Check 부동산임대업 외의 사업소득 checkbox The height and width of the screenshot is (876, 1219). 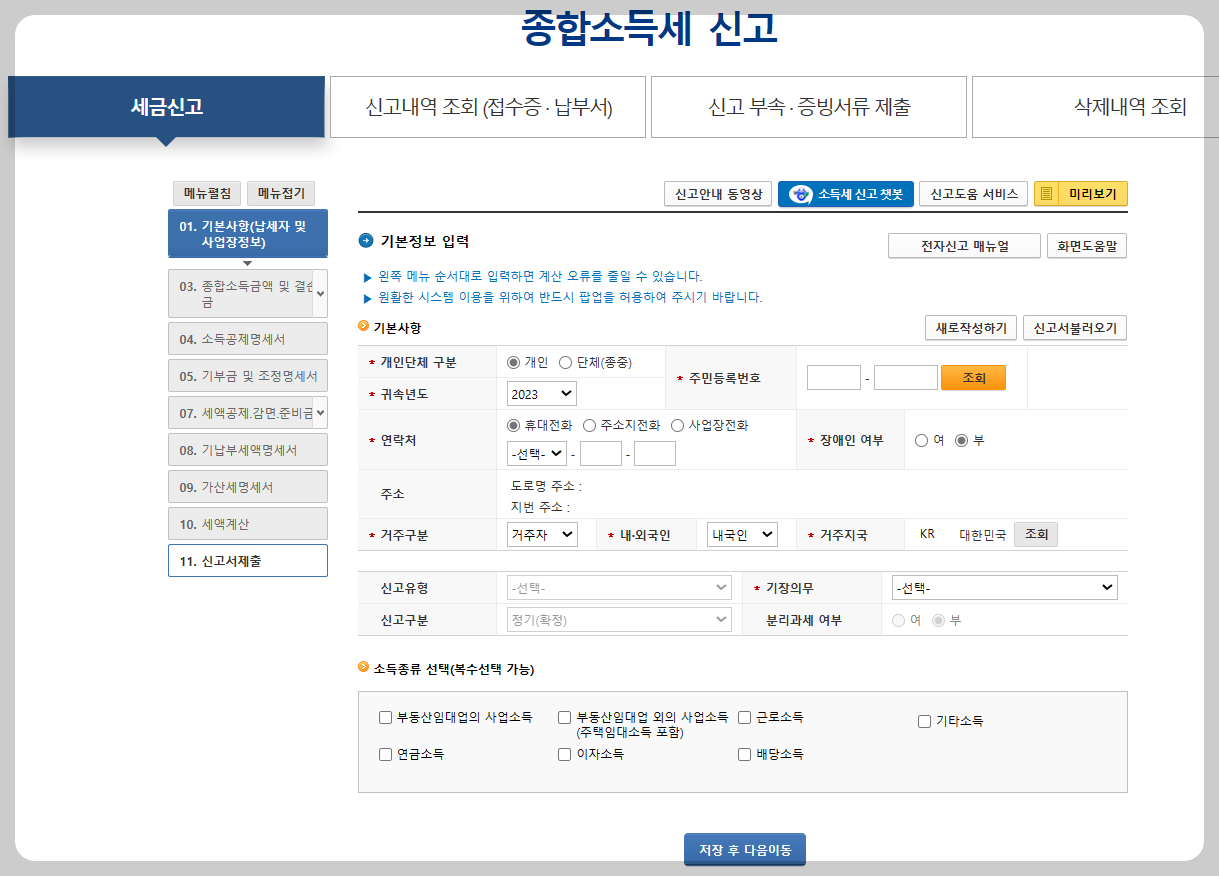(x=565, y=717)
